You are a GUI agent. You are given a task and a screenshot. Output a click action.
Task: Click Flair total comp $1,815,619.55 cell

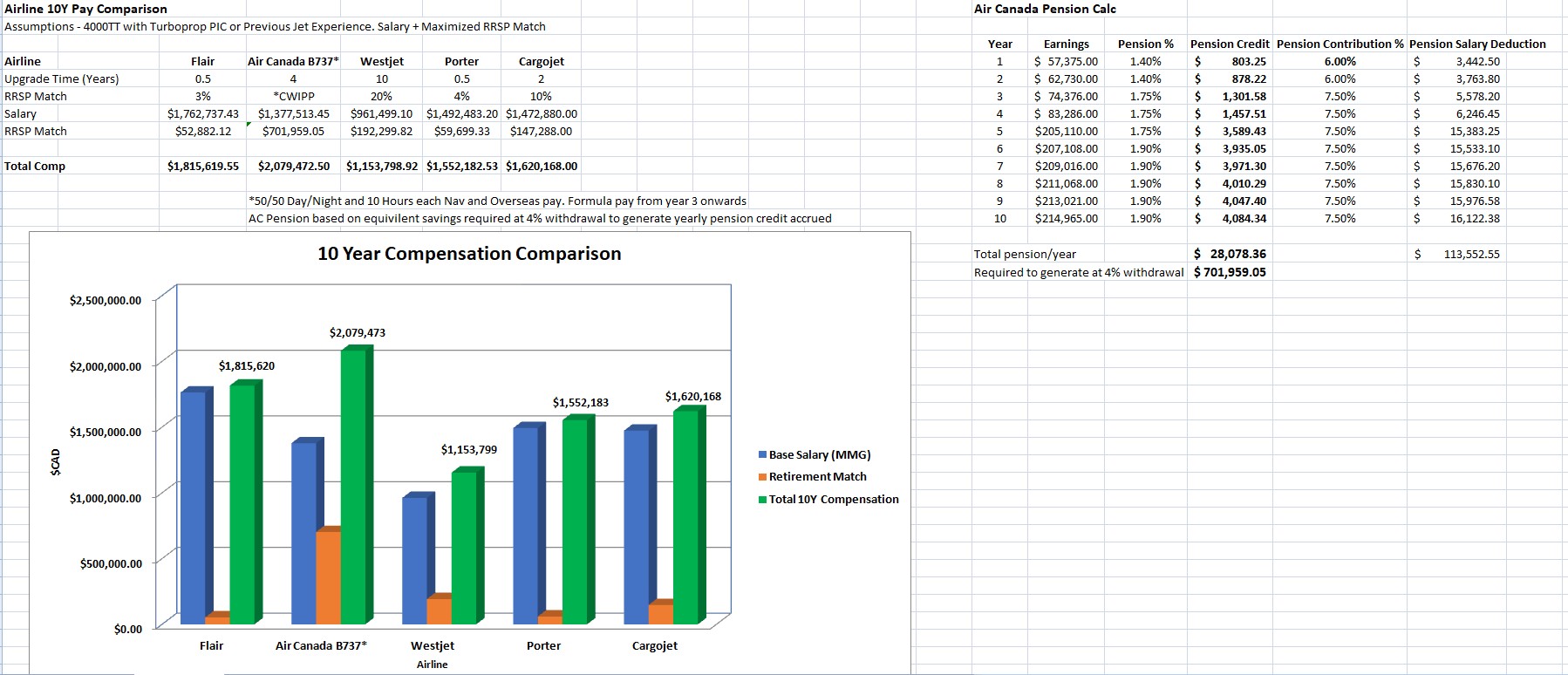202,166
